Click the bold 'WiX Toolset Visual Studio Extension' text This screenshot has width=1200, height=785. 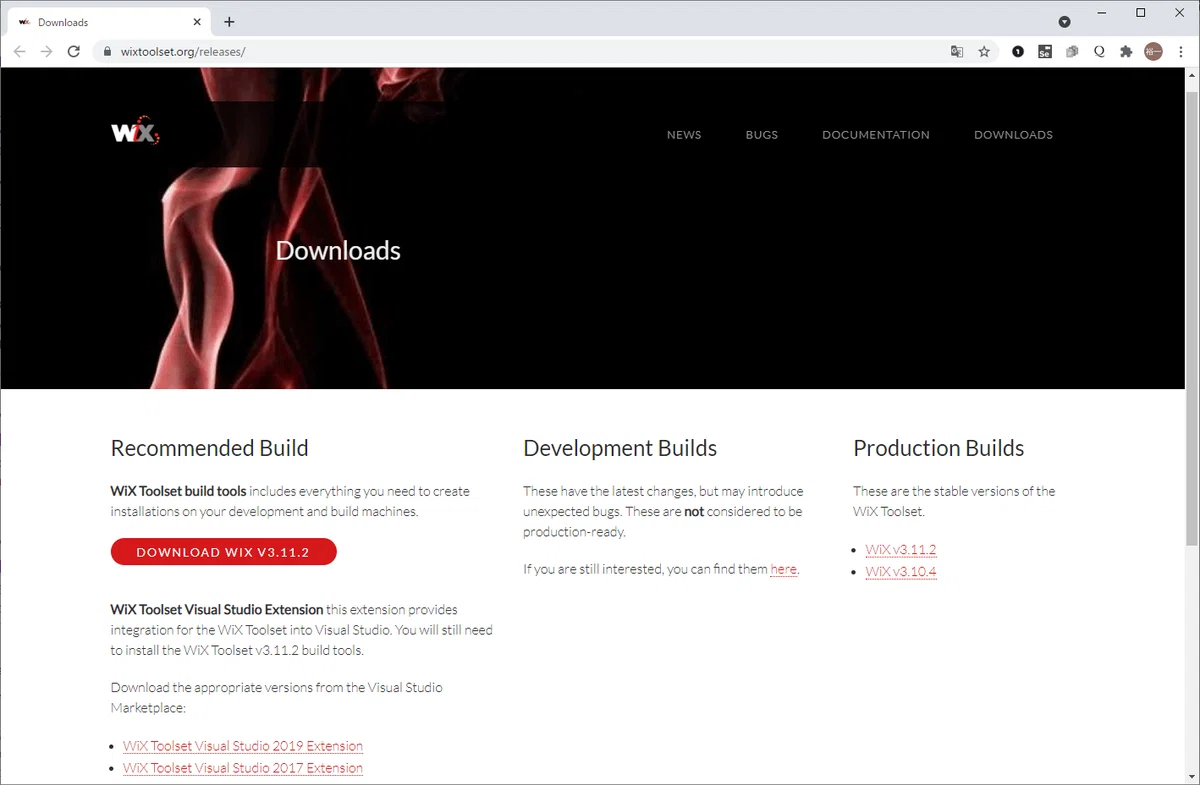(217, 609)
